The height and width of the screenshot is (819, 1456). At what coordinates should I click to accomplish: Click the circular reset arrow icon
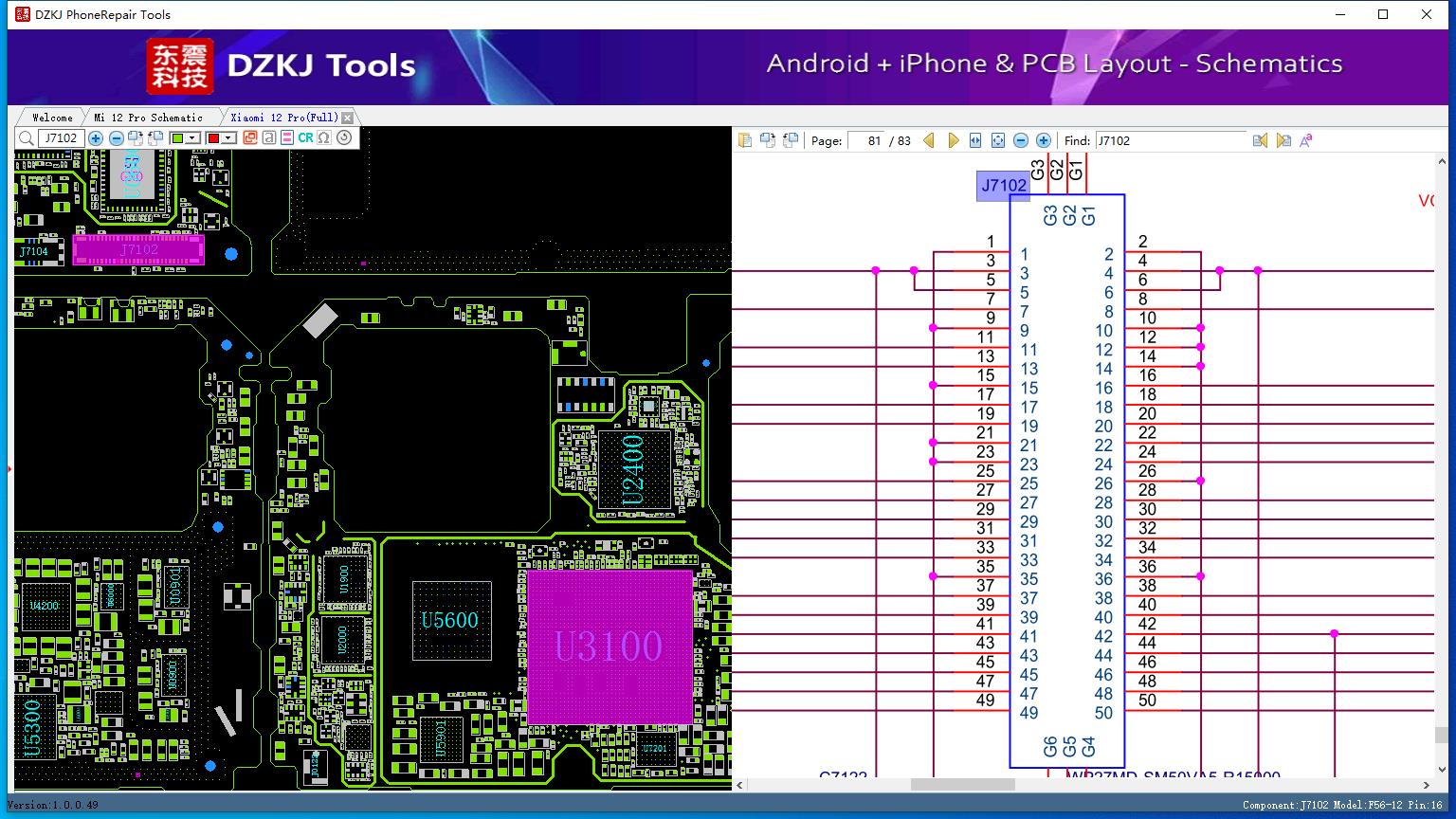click(344, 138)
